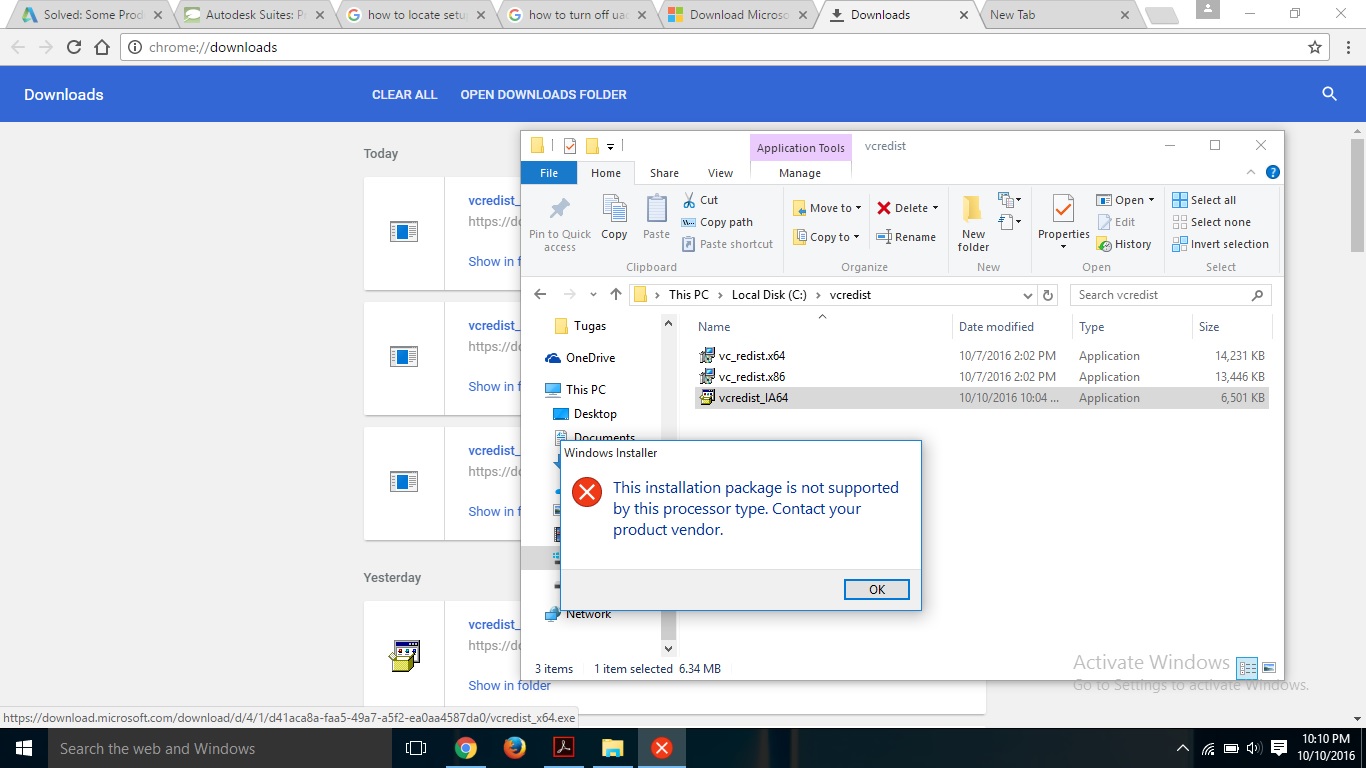Open the Manage tab under Application Tools
The image size is (1366, 768).
pyautogui.click(x=800, y=173)
